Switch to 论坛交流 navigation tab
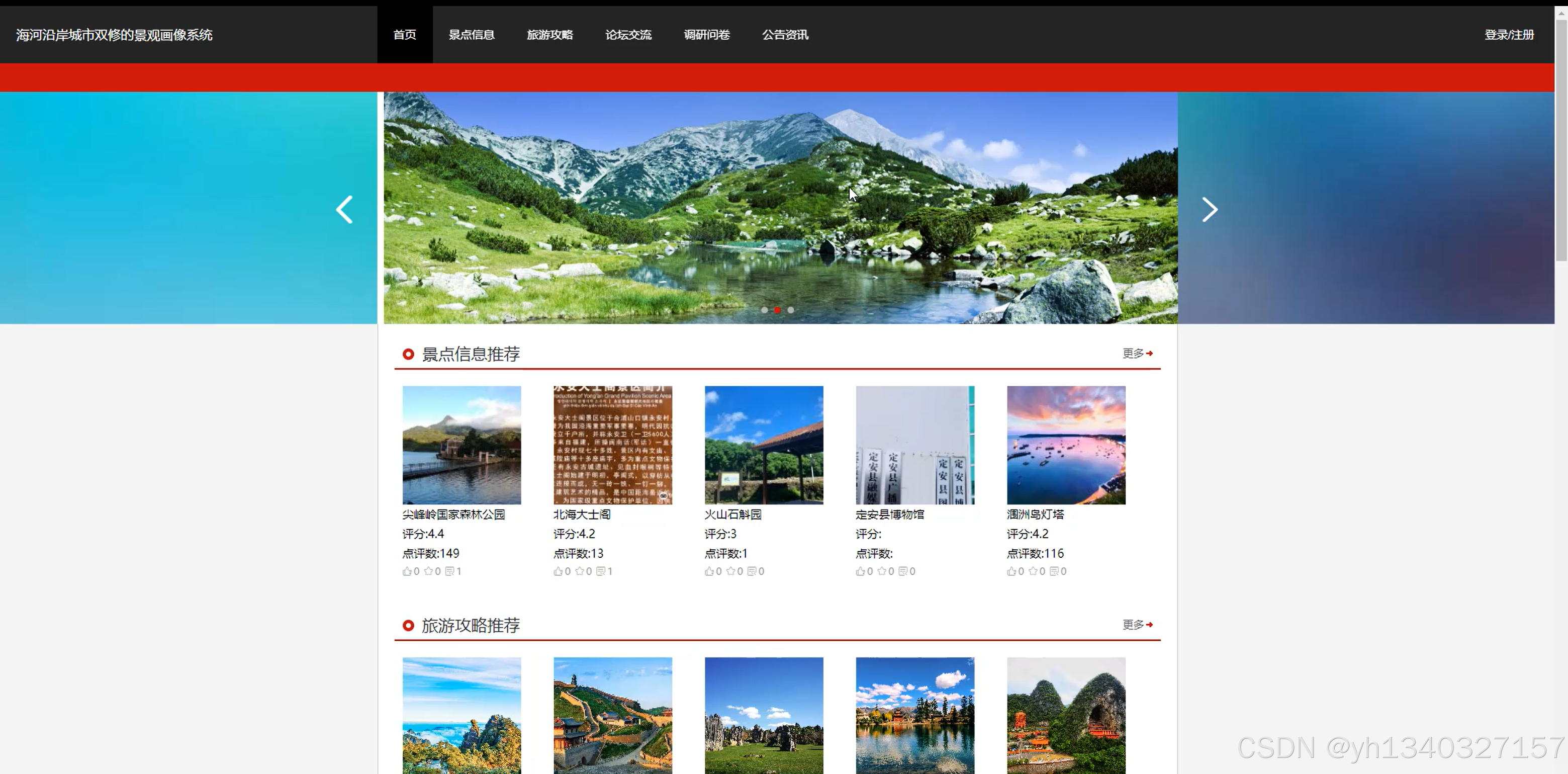The width and height of the screenshot is (1568, 774). (628, 35)
